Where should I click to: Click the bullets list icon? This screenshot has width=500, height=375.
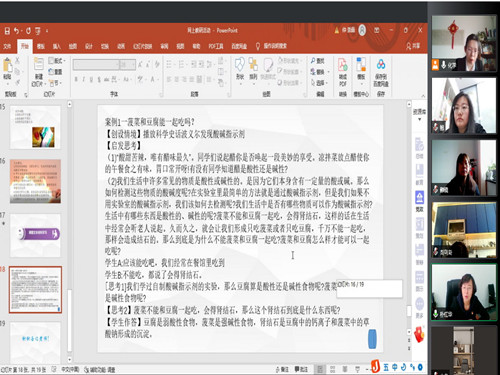(170, 64)
